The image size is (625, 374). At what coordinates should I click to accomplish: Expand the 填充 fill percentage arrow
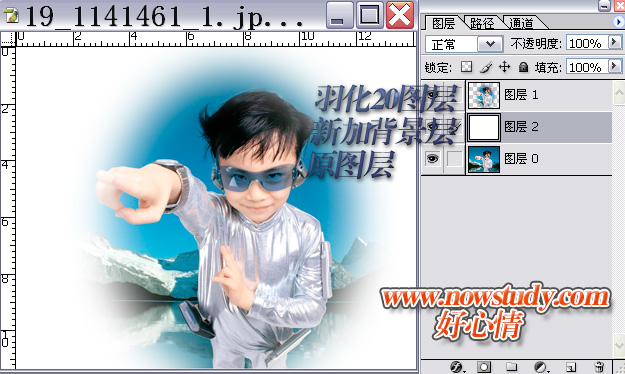point(614,66)
